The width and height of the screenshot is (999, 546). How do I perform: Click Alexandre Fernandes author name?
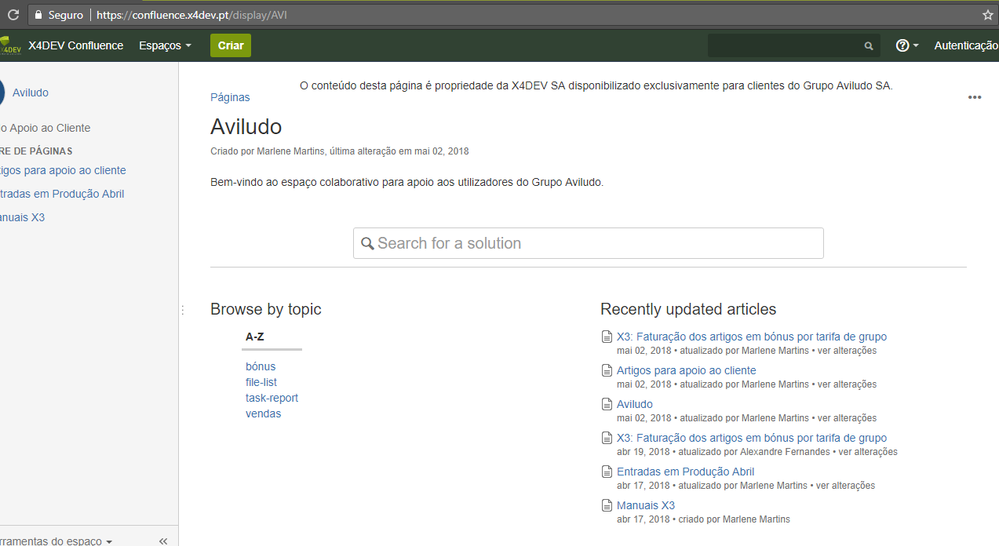point(785,452)
